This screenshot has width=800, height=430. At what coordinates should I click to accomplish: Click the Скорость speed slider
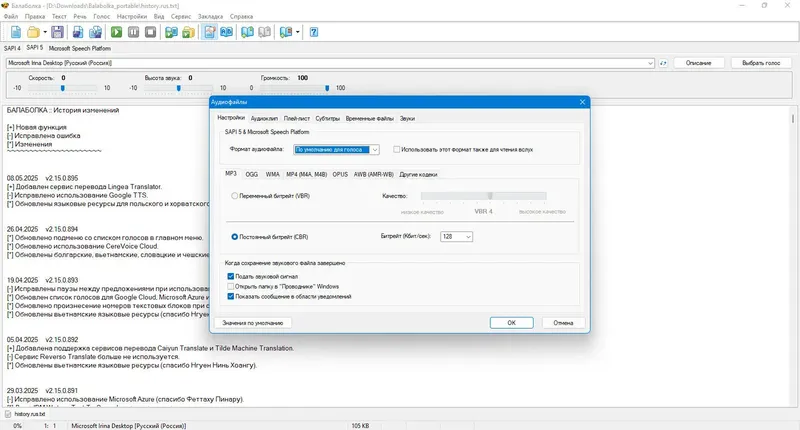click(62, 88)
